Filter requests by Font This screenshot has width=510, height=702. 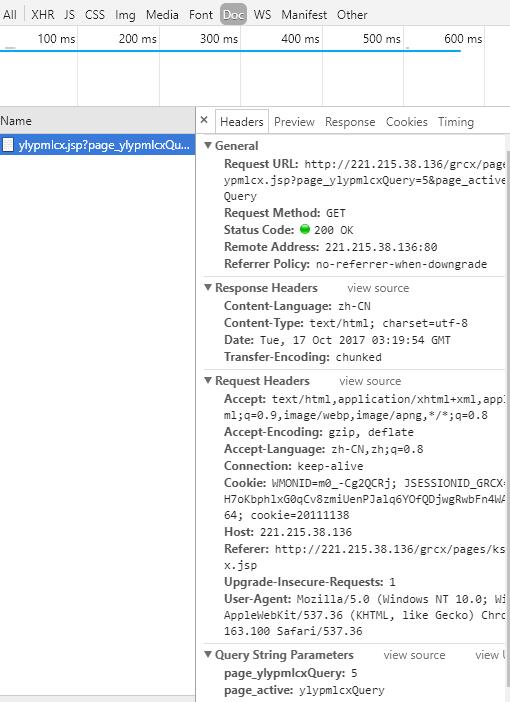click(x=201, y=15)
